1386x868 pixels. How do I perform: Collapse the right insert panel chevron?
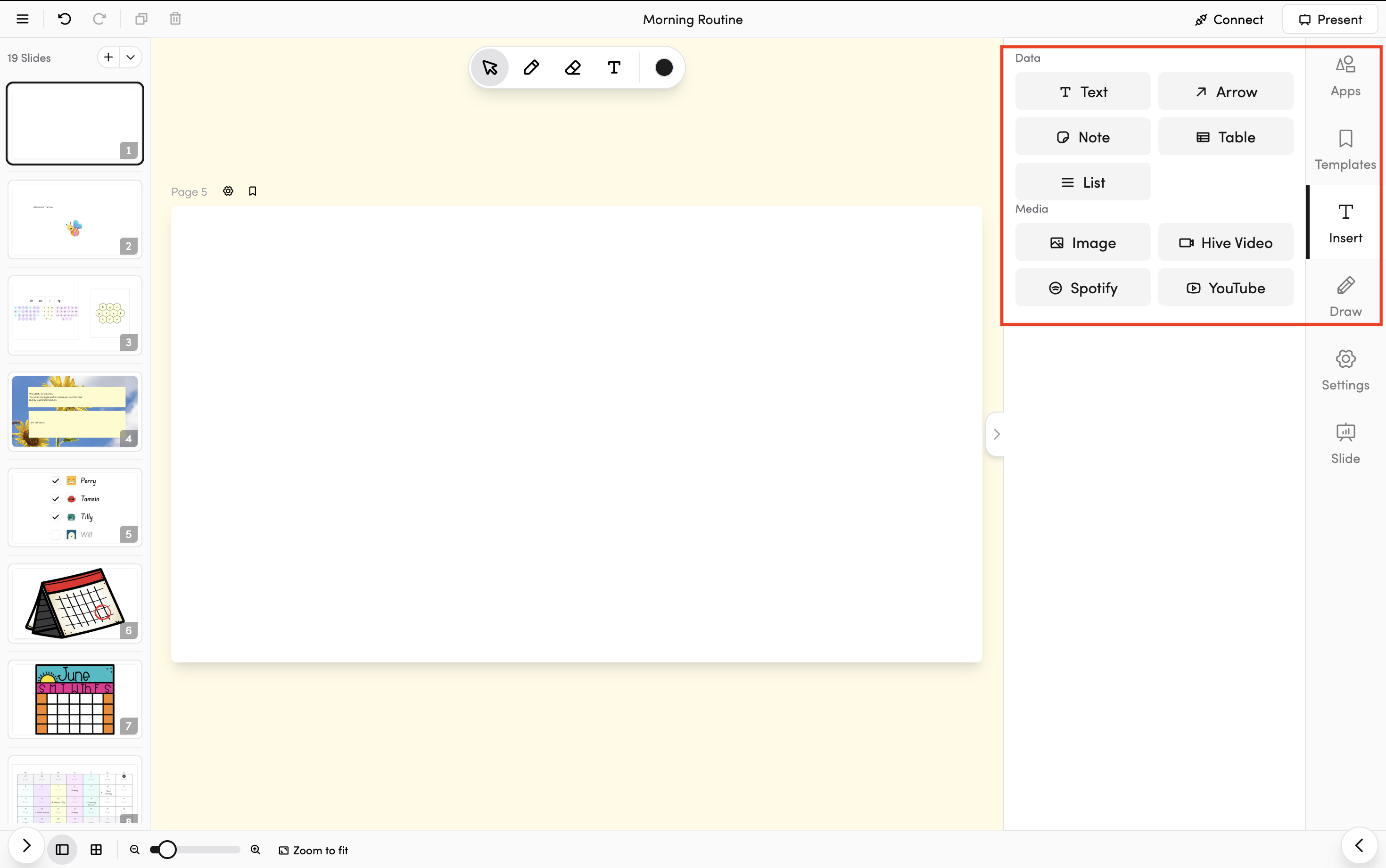[x=996, y=434]
